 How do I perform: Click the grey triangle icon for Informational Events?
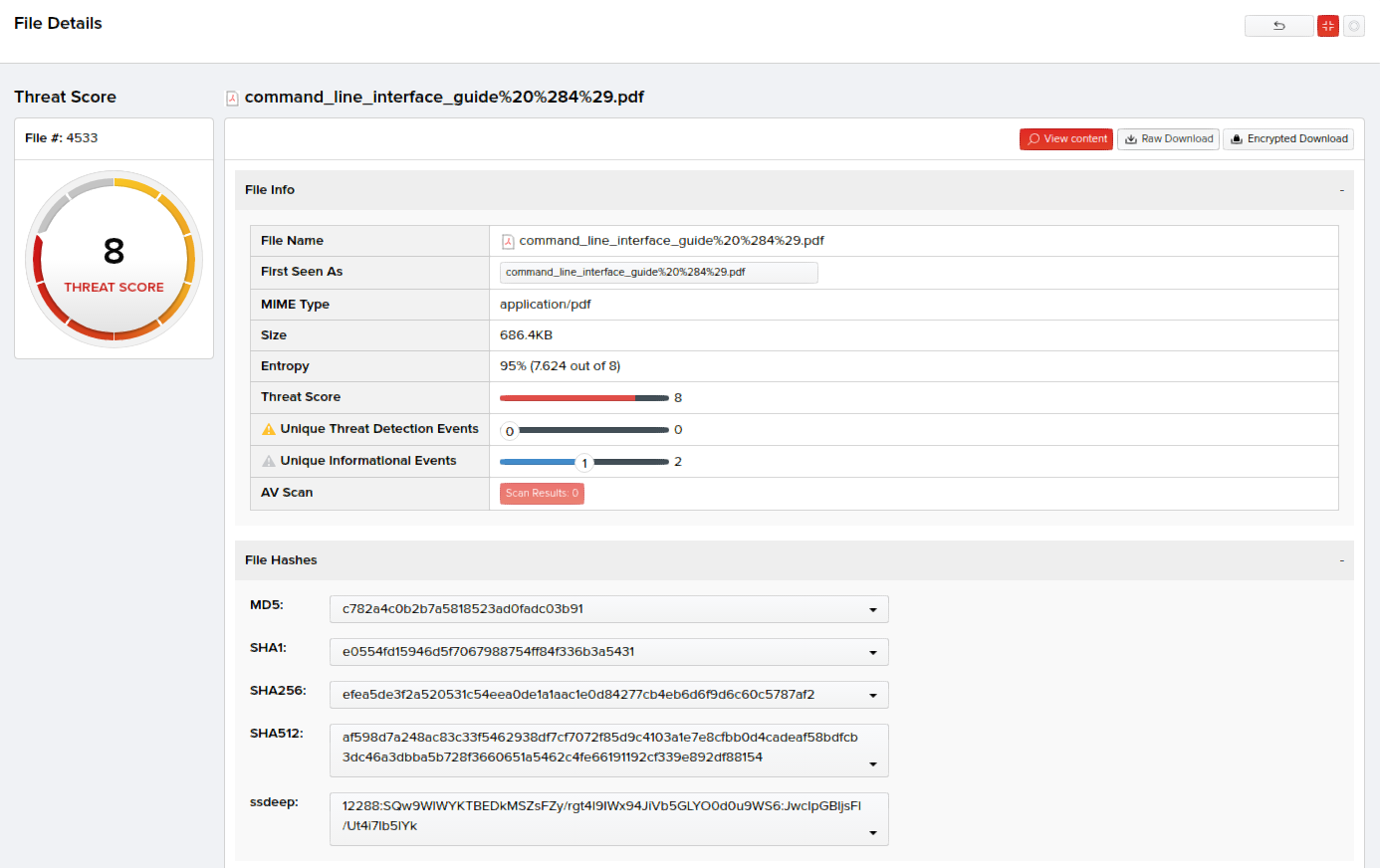[x=269, y=461]
